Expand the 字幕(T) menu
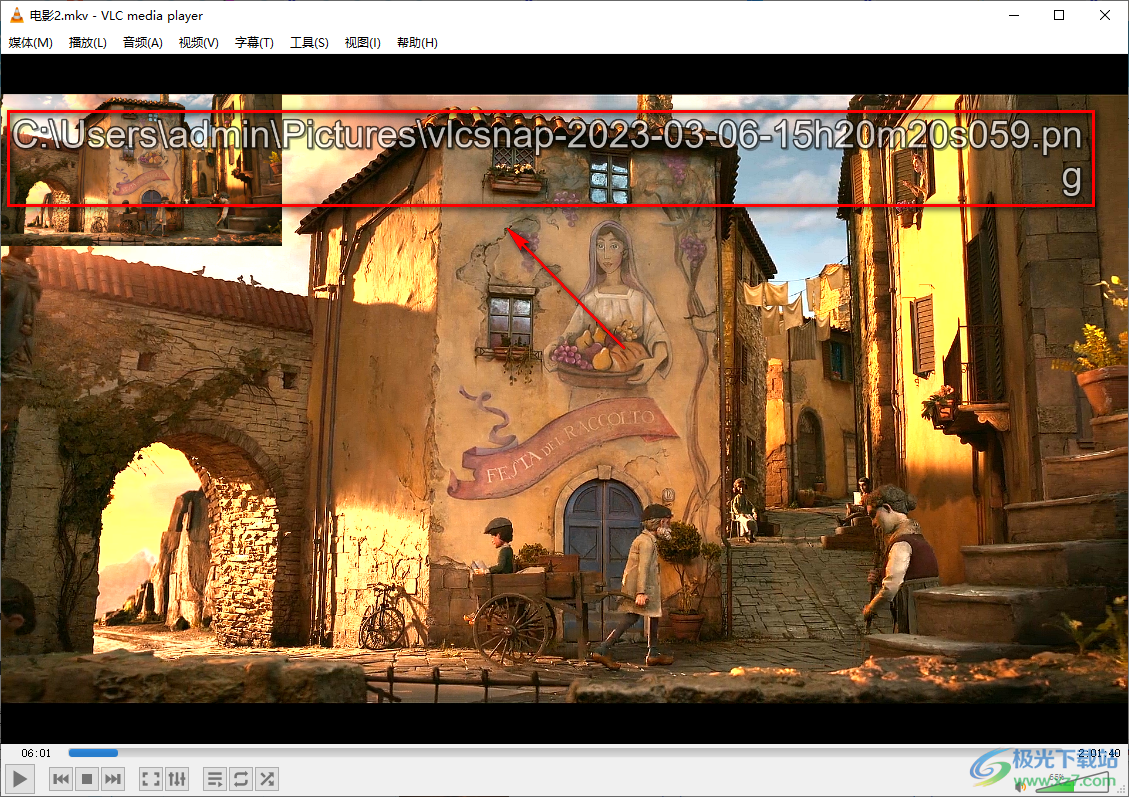The image size is (1129, 797). 254,43
